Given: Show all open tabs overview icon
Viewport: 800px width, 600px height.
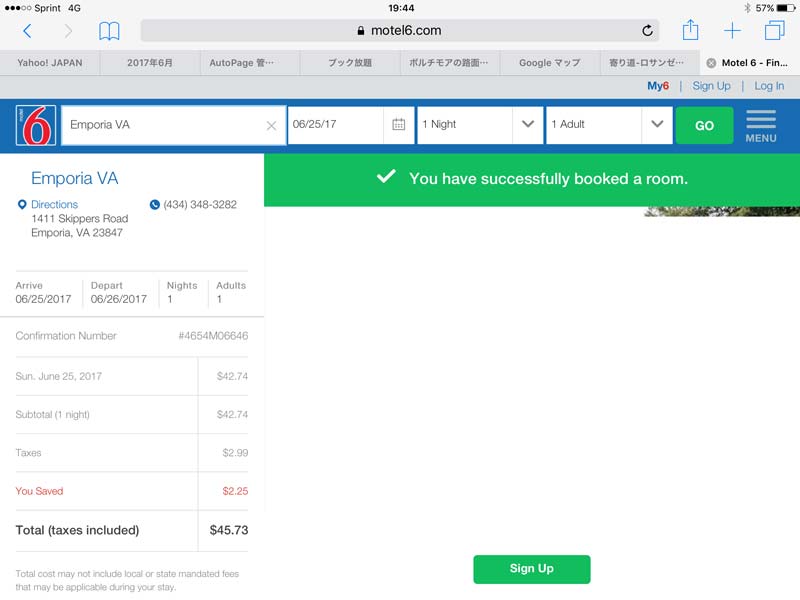Looking at the screenshot, I should [x=774, y=30].
